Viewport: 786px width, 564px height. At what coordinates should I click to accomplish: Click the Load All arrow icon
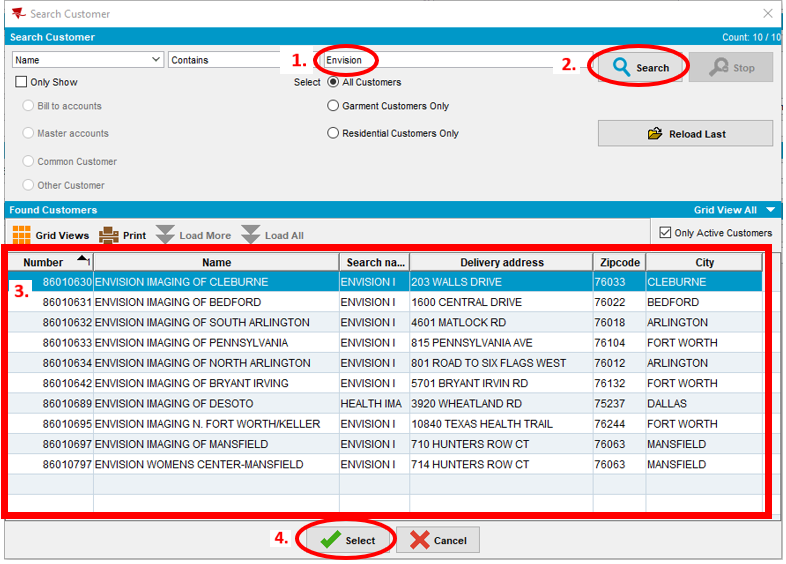coord(251,236)
